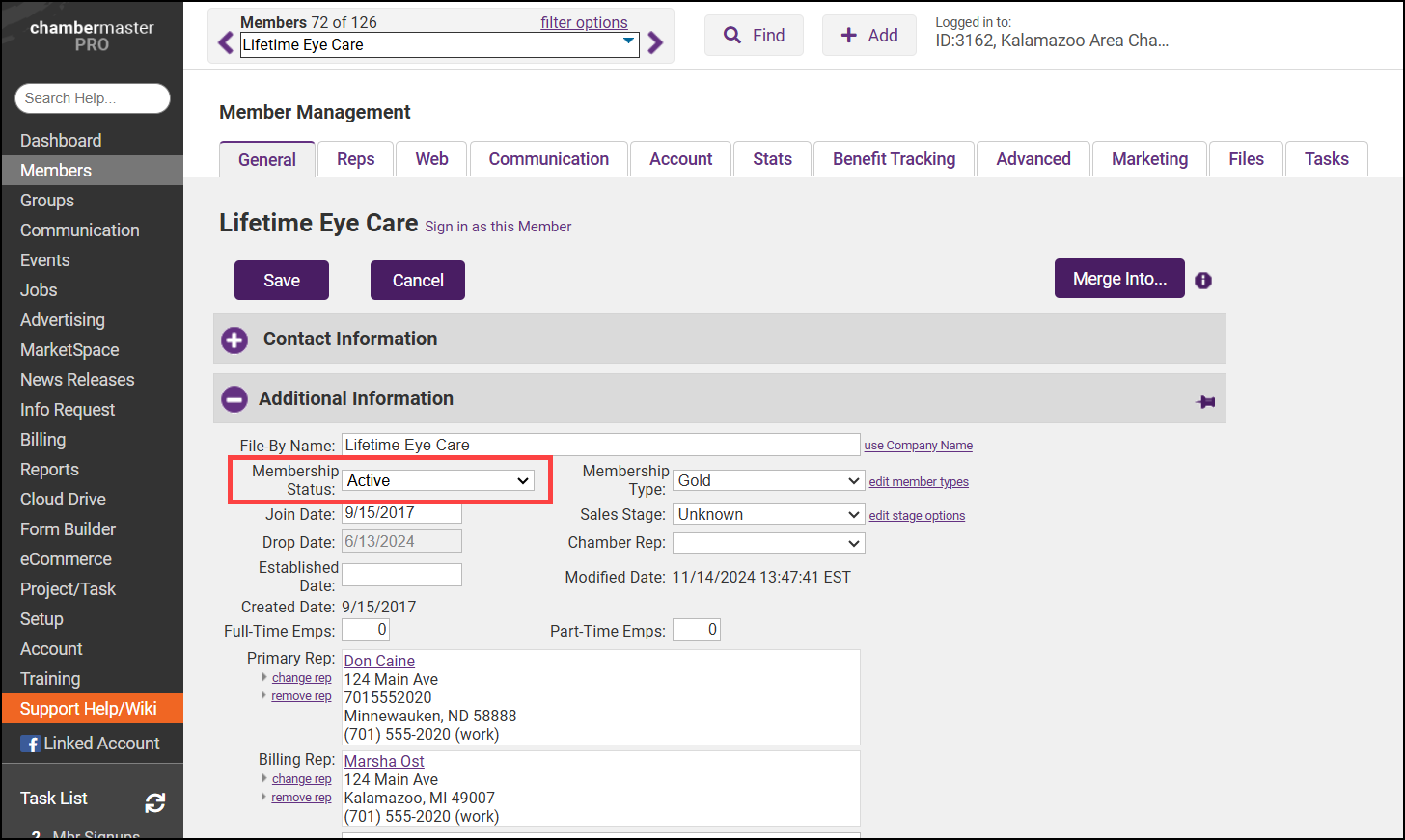Open the Sales Stage dropdown
Screen dimensions: 1405x840
(768, 515)
